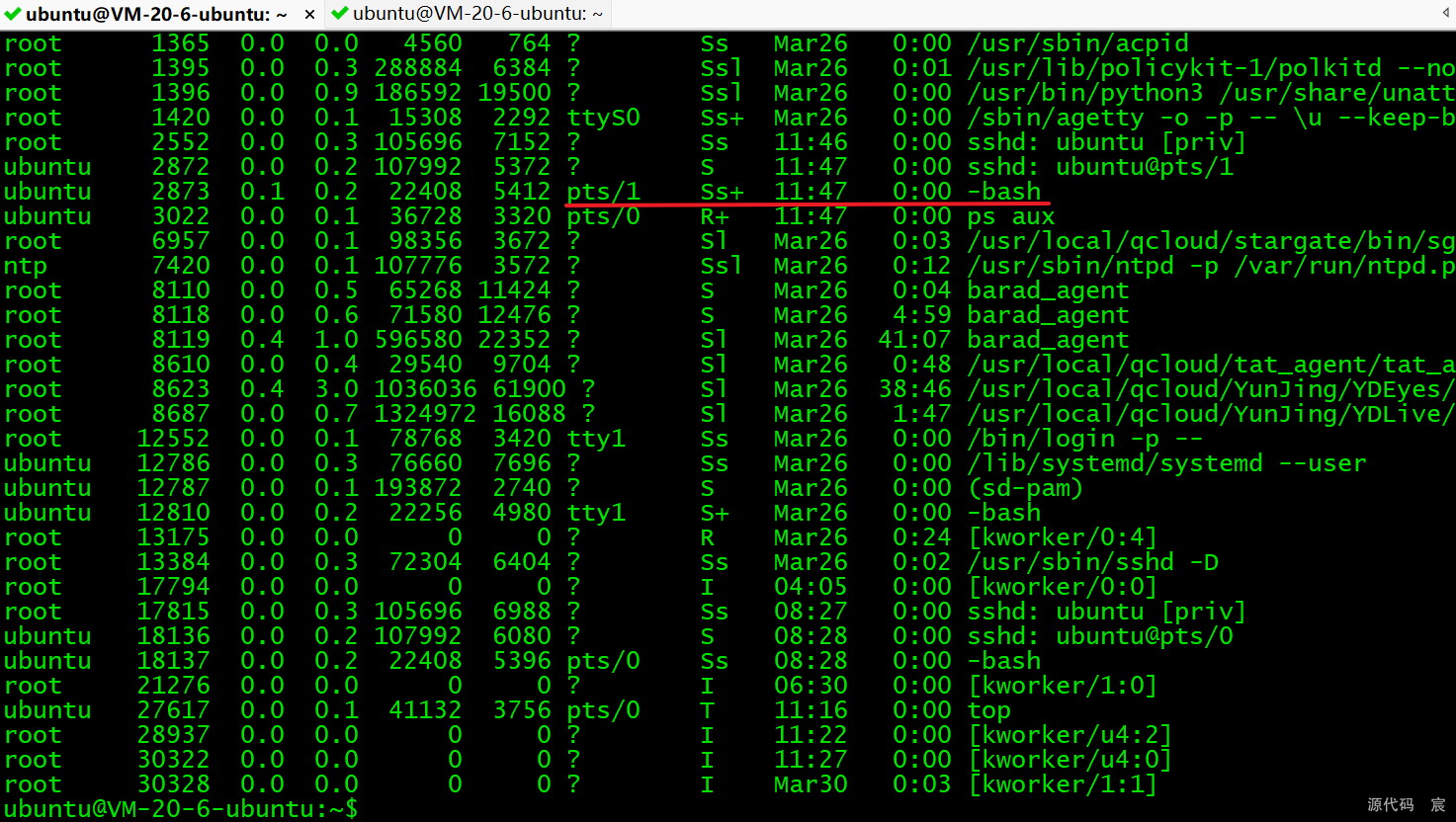Click 'sshd: ubuntu [priv]' in the PID 2552 row
This screenshot has width=1456, height=822.
1107,142
